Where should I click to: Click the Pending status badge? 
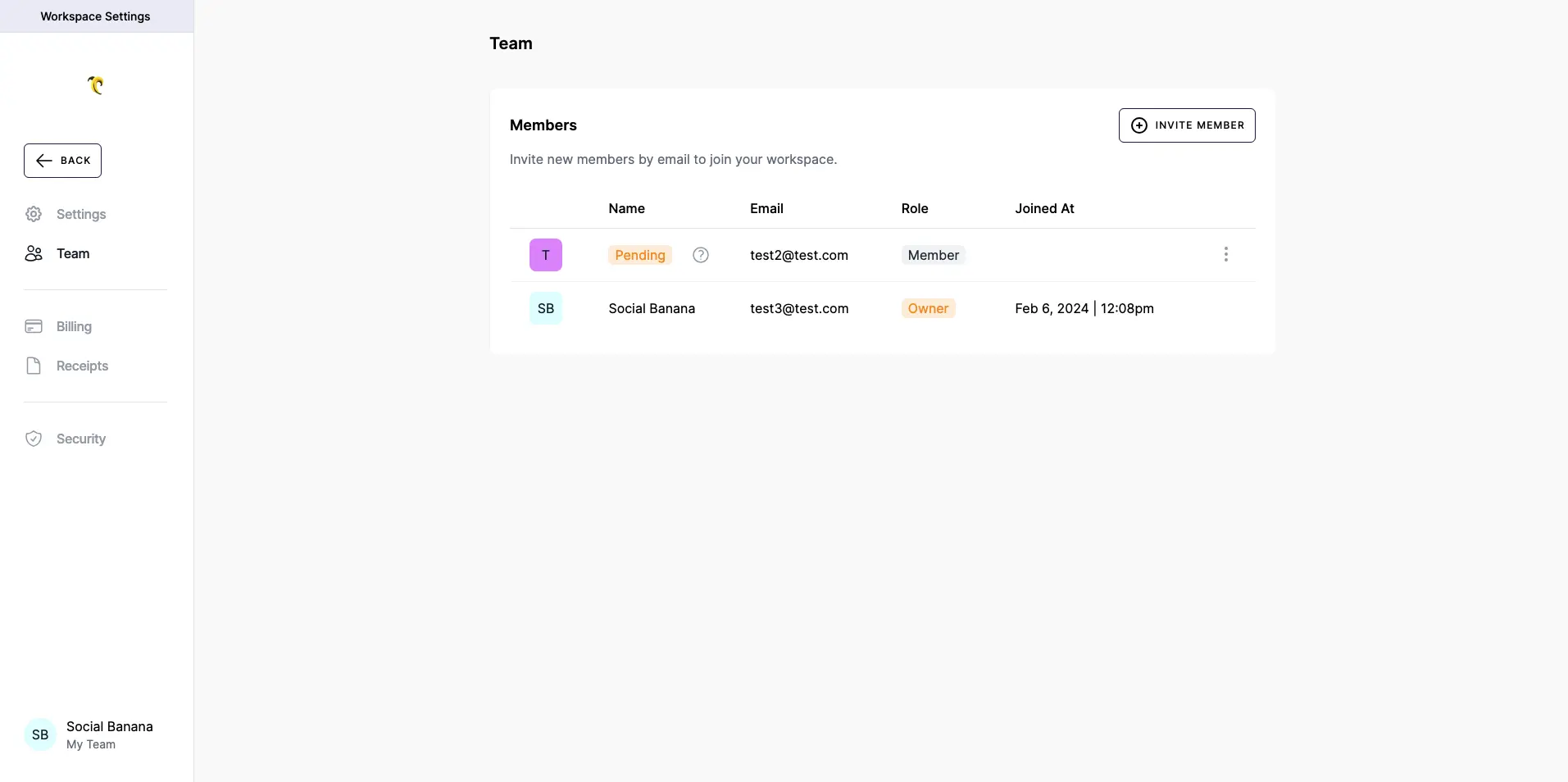[x=639, y=255]
